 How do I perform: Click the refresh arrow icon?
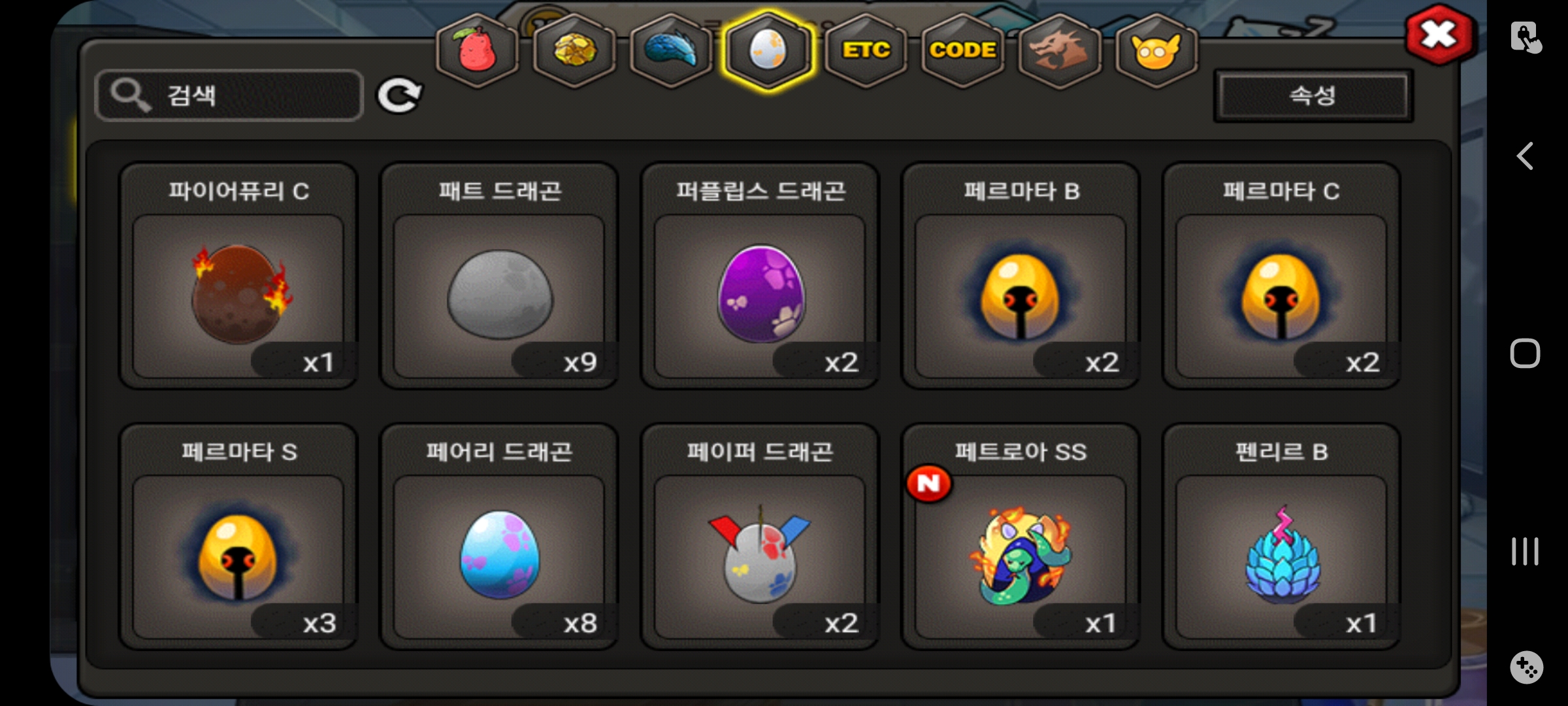tap(399, 96)
